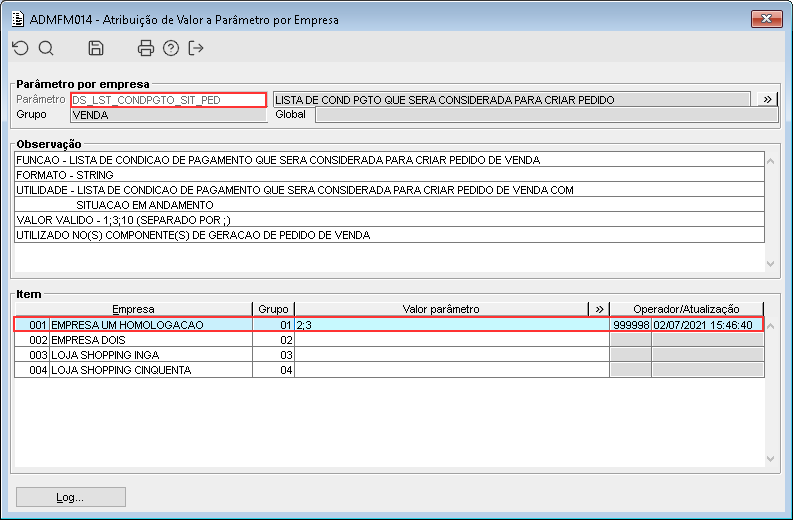This screenshot has width=793, height=520.
Task: Select row LOJA SHOPPING CINQUENTA
Action: (x=388, y=370)
